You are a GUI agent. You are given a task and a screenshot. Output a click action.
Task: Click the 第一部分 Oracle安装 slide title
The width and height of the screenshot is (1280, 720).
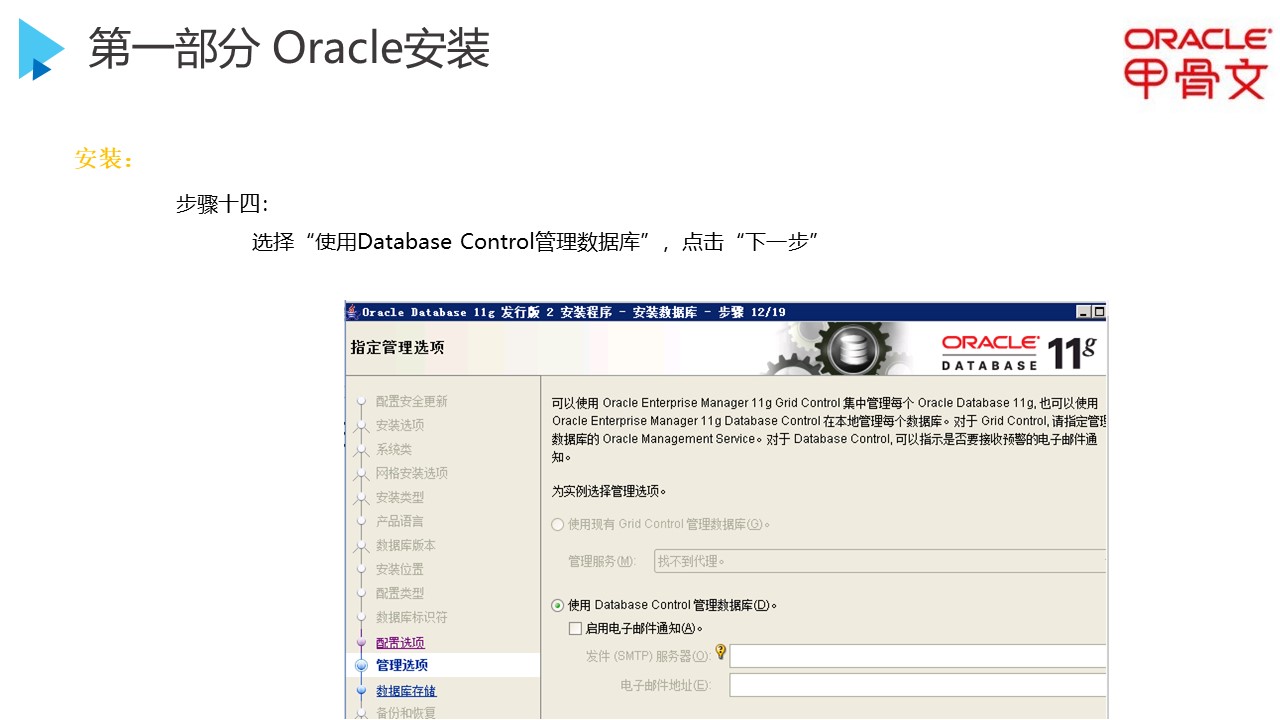pos(289,48)
